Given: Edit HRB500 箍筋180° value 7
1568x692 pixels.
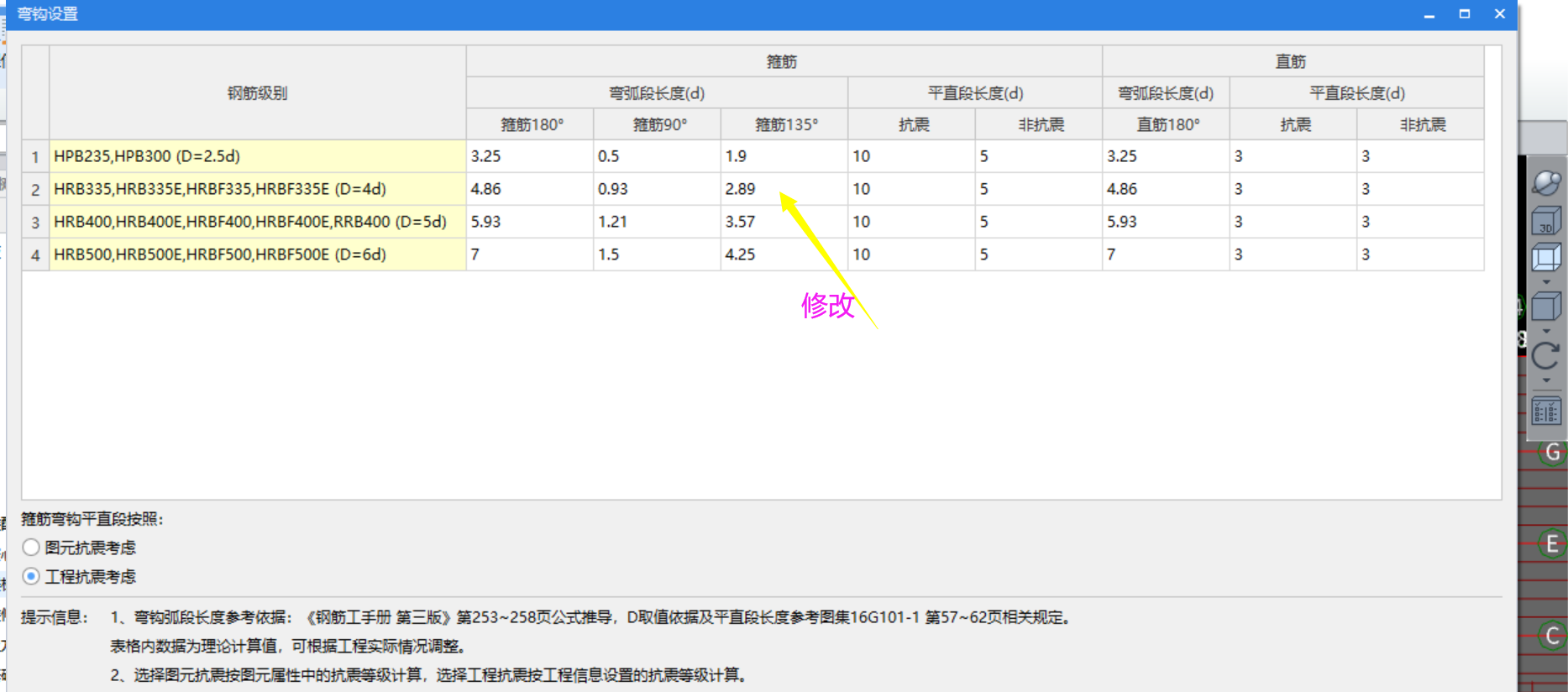Looking at the screenshot, I should click(530, 254).
